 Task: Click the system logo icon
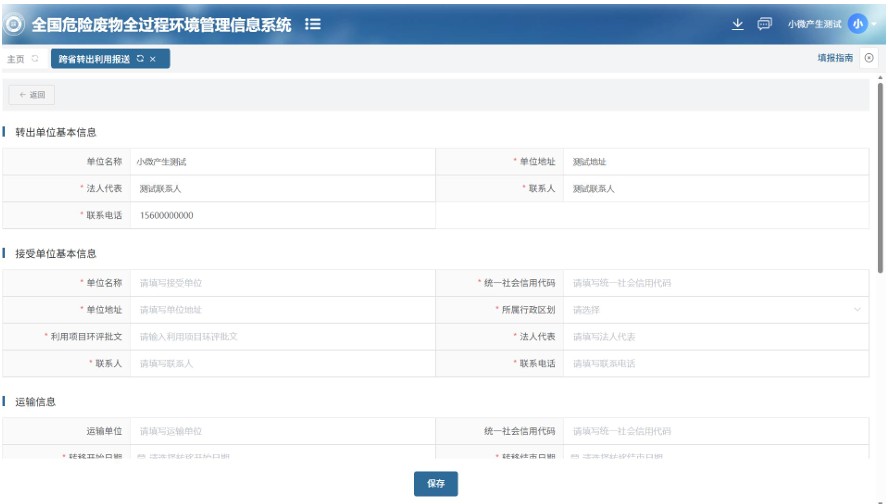coord(14,24)
